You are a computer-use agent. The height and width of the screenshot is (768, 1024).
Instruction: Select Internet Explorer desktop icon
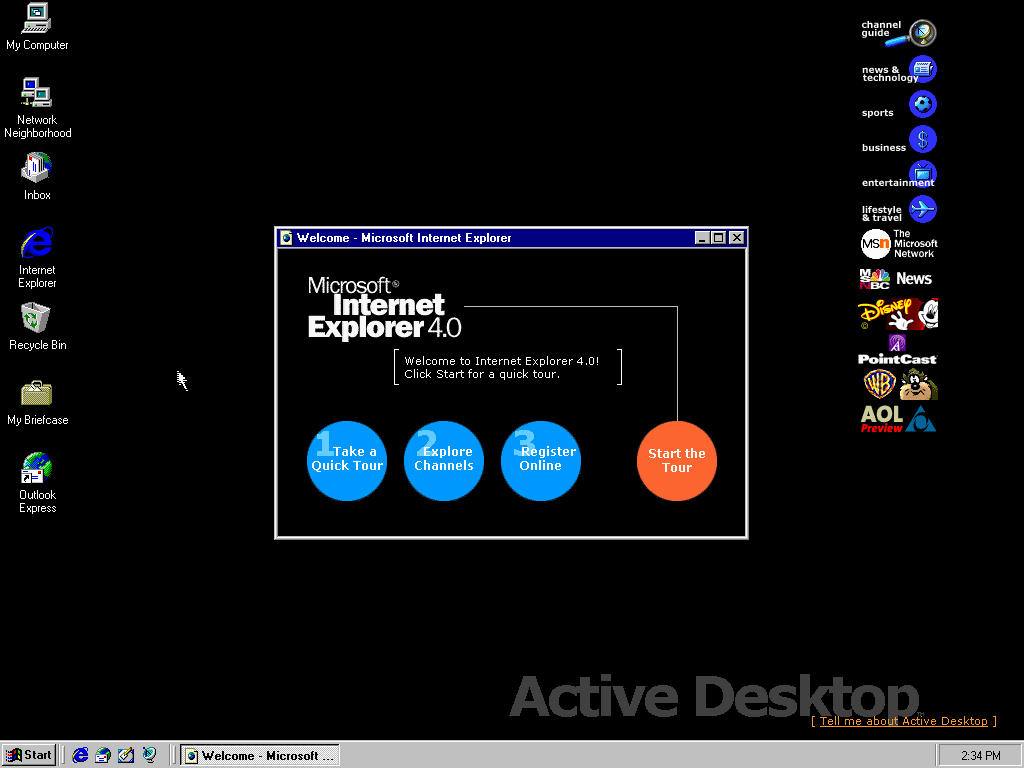37,257
